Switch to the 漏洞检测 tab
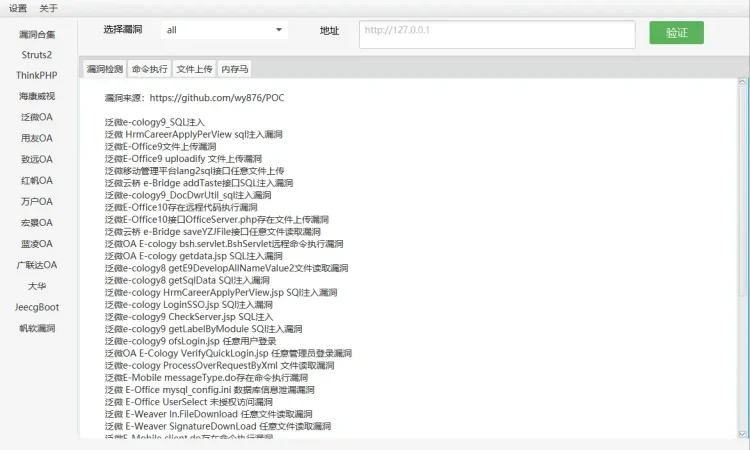Viewport: 750px width, 450px height. coord(105,69)
